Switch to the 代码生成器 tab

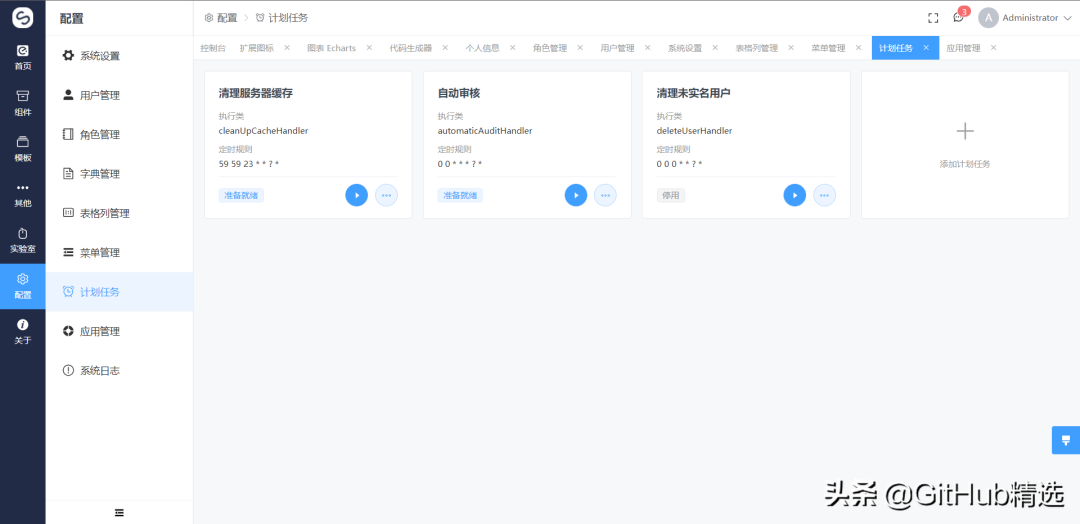click(x=411, y=48)
